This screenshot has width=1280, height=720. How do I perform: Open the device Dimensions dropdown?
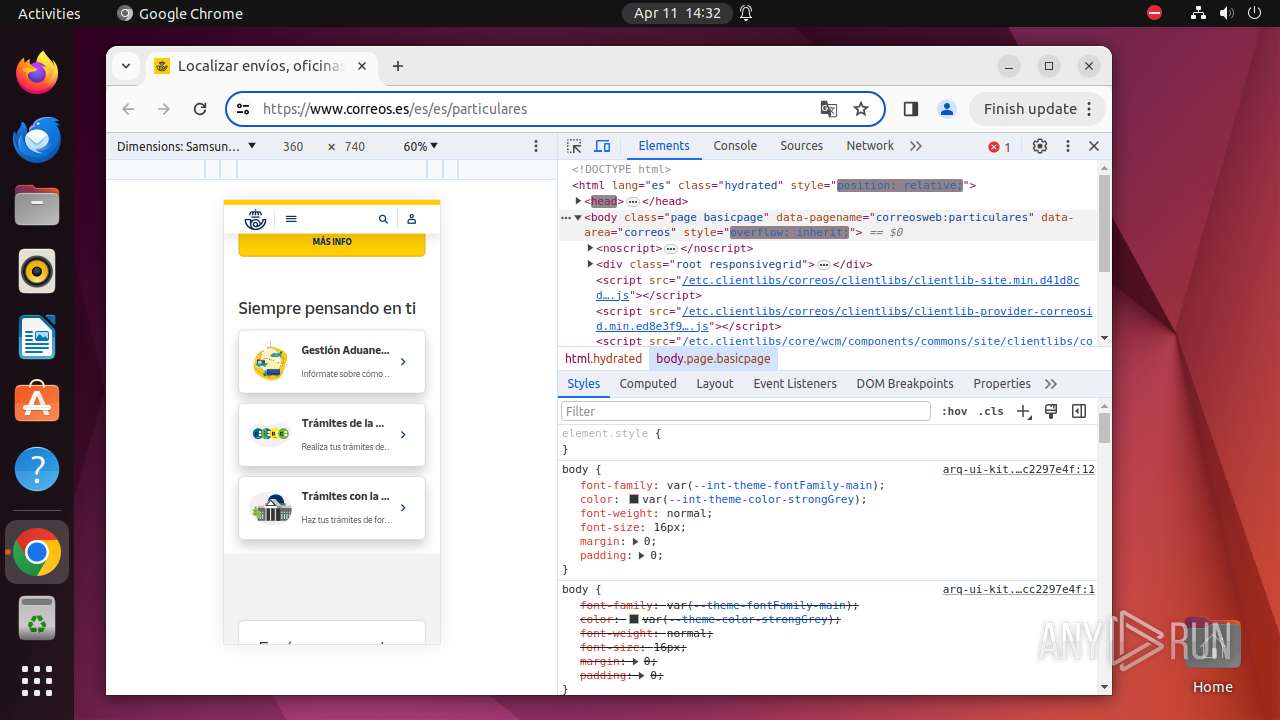(187, 146)
